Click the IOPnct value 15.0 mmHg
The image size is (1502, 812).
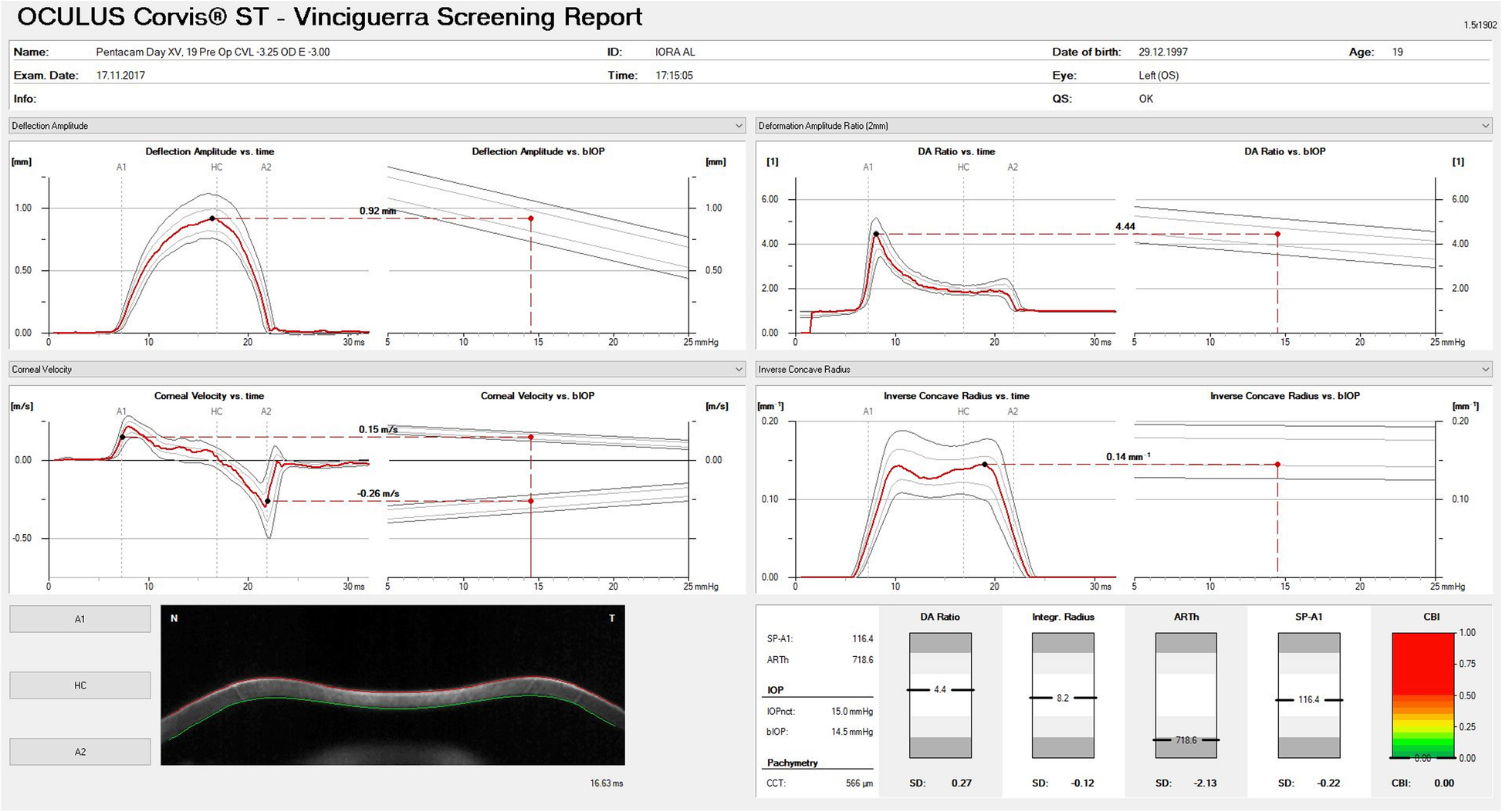(x=852, y=712)
